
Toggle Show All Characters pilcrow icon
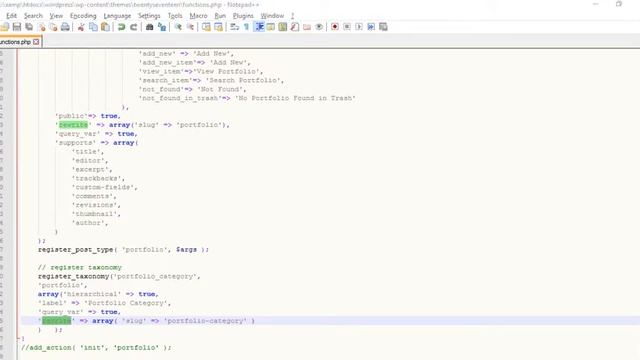click(247, 27)
